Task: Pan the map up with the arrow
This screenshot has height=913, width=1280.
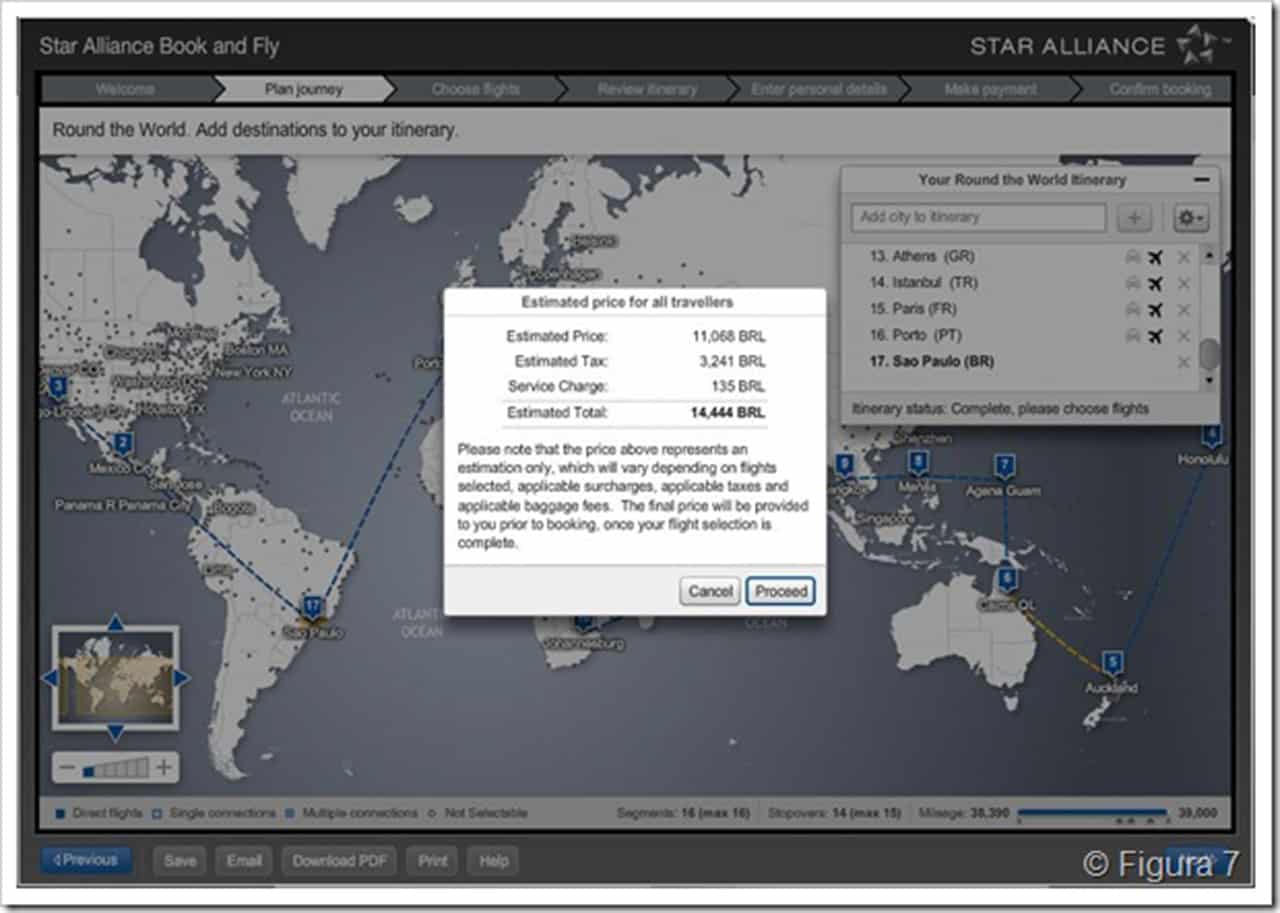Action: pyautogui.click(x=115, y=622)
